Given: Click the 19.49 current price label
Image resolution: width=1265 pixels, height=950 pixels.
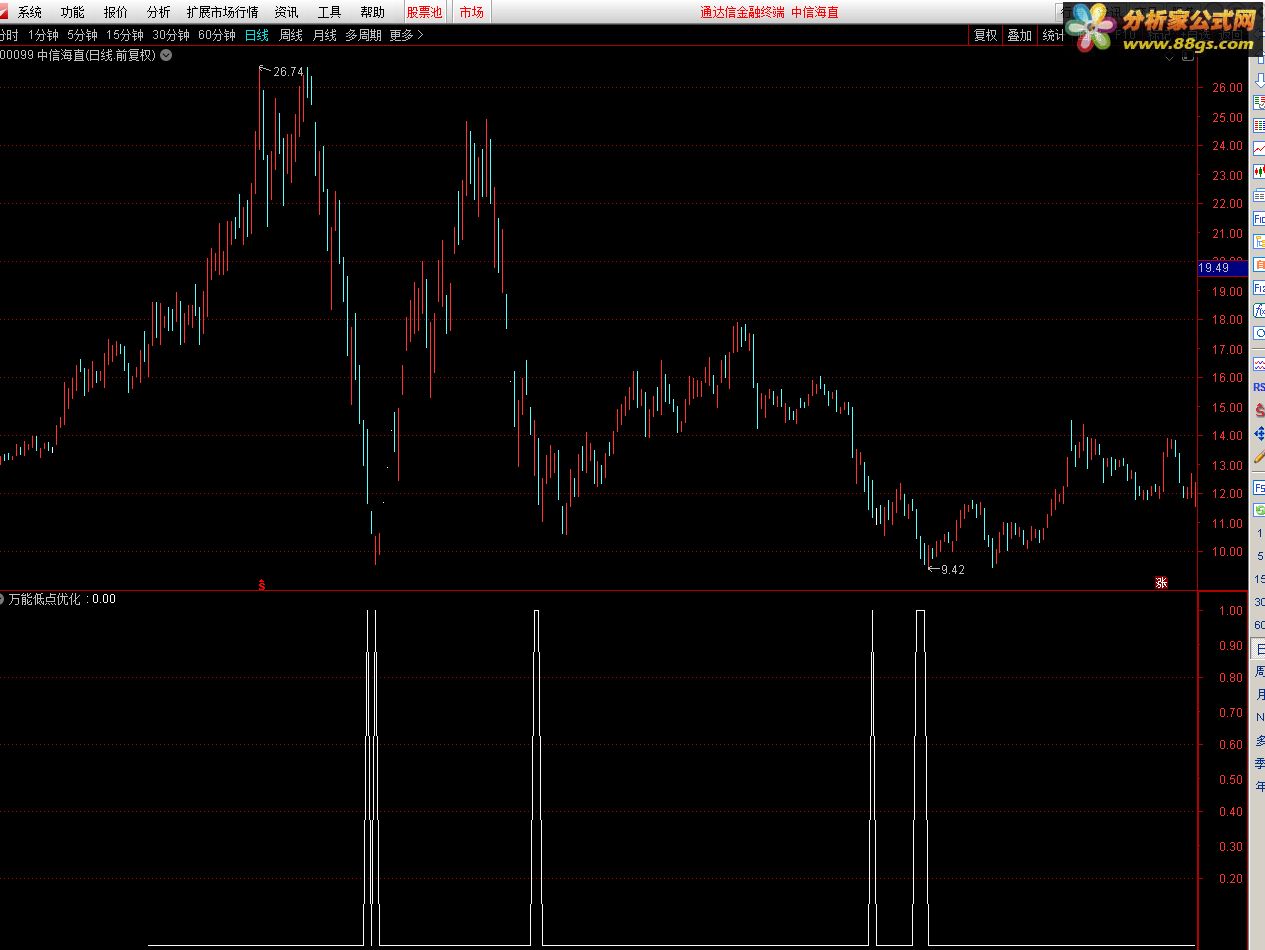Looking at the screenshot, I should tap(1222, 268).
